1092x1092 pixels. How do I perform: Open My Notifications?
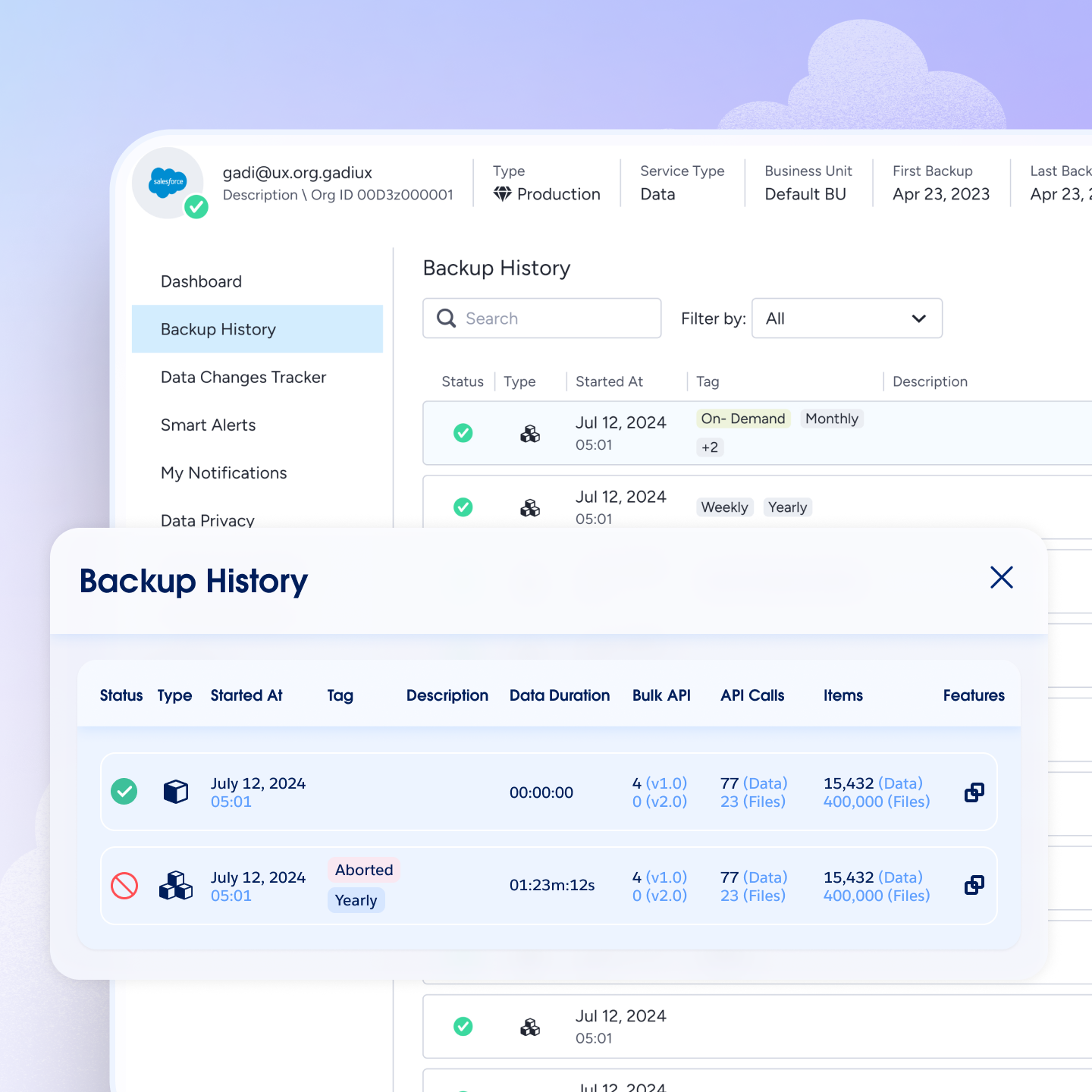[x=224, y=473]
